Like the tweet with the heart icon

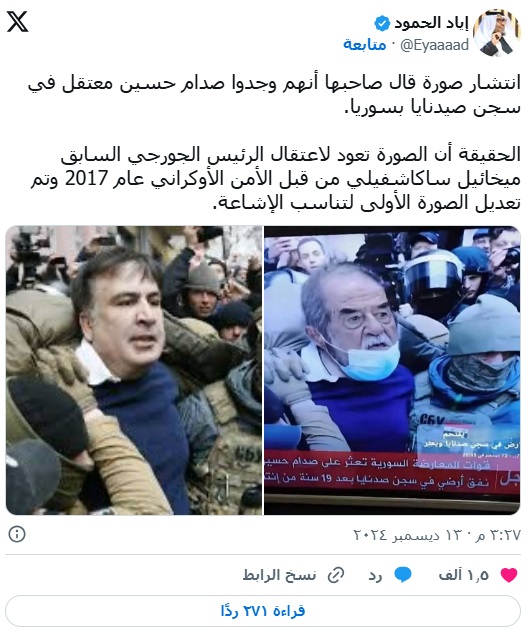pos(509,575)
